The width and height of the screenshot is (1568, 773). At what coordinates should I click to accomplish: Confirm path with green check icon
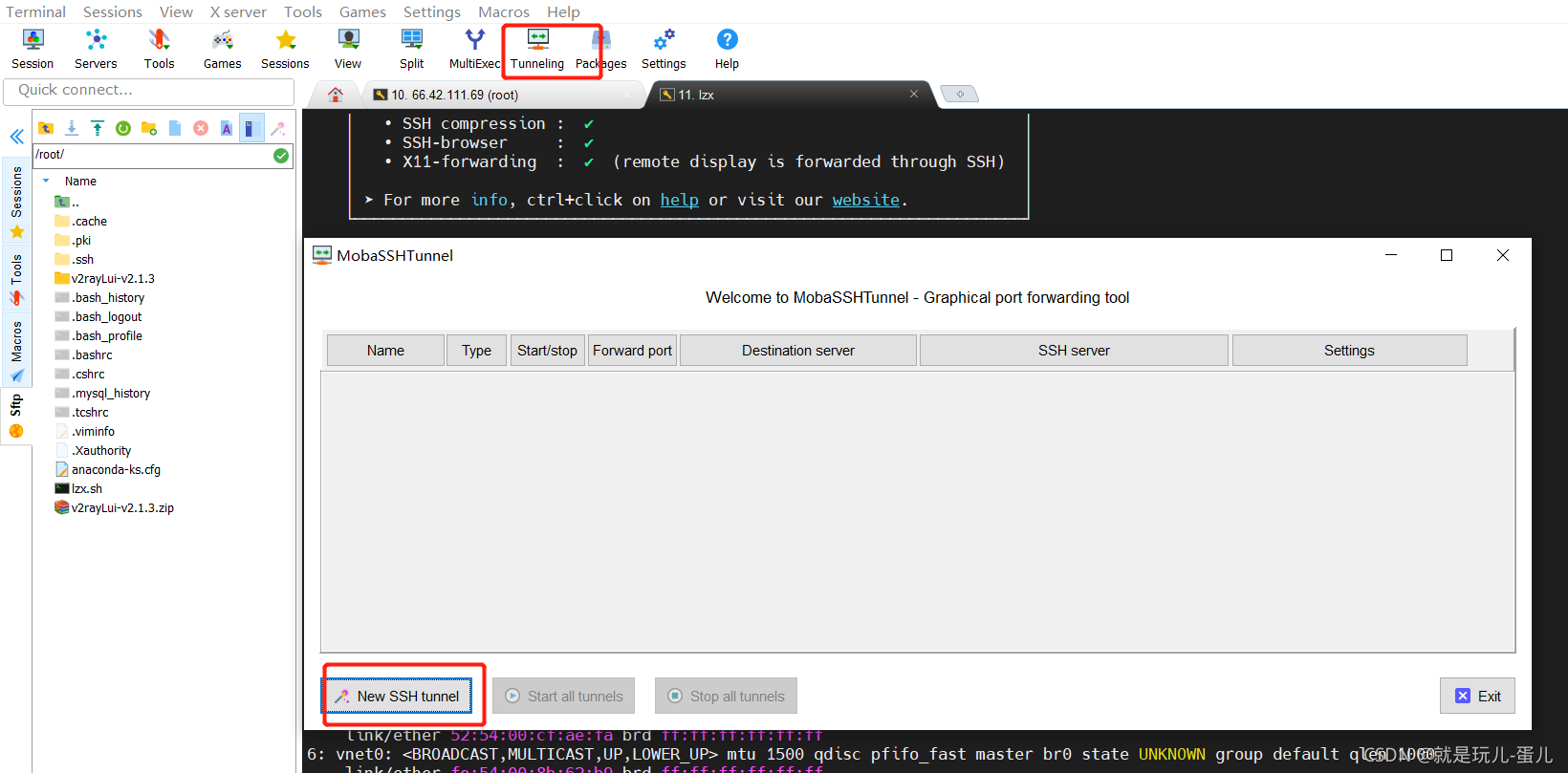pyautogui.click(x=281, y=155)
